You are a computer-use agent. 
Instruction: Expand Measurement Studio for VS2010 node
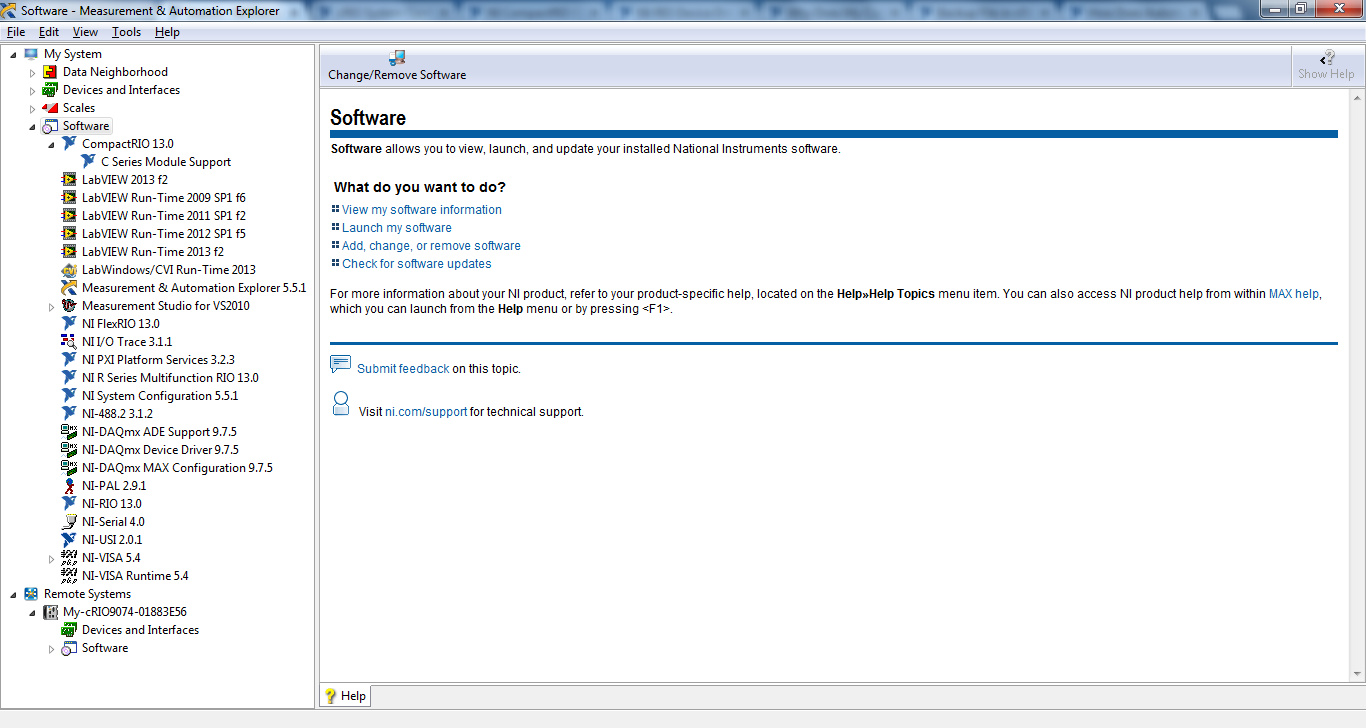51,306
